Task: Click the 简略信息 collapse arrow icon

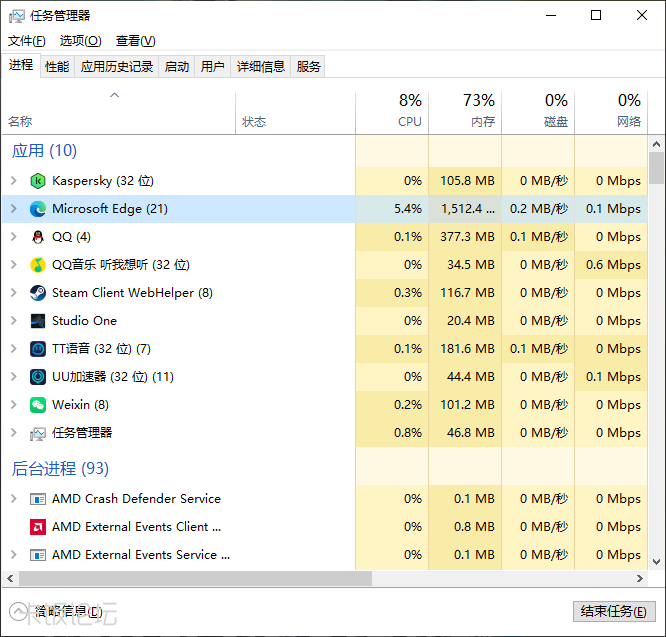Action: click(x=18, y=612)
